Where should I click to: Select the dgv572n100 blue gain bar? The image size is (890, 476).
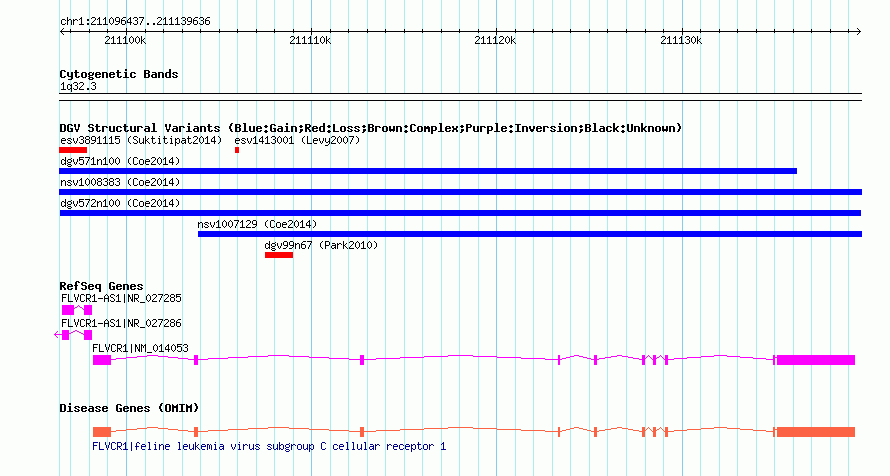[460, 213]
